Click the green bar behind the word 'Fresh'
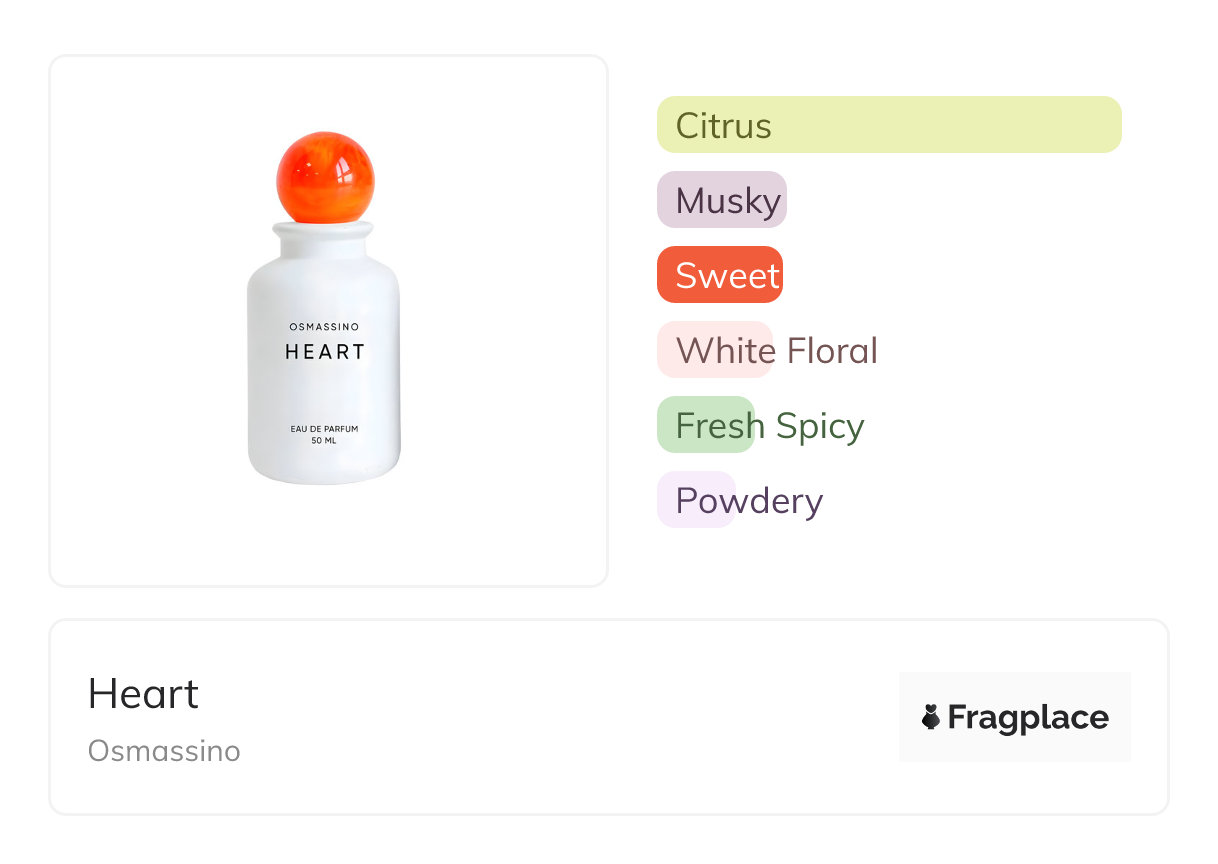The width and height of the screenshot is (1218, 864). pos(705,425)
